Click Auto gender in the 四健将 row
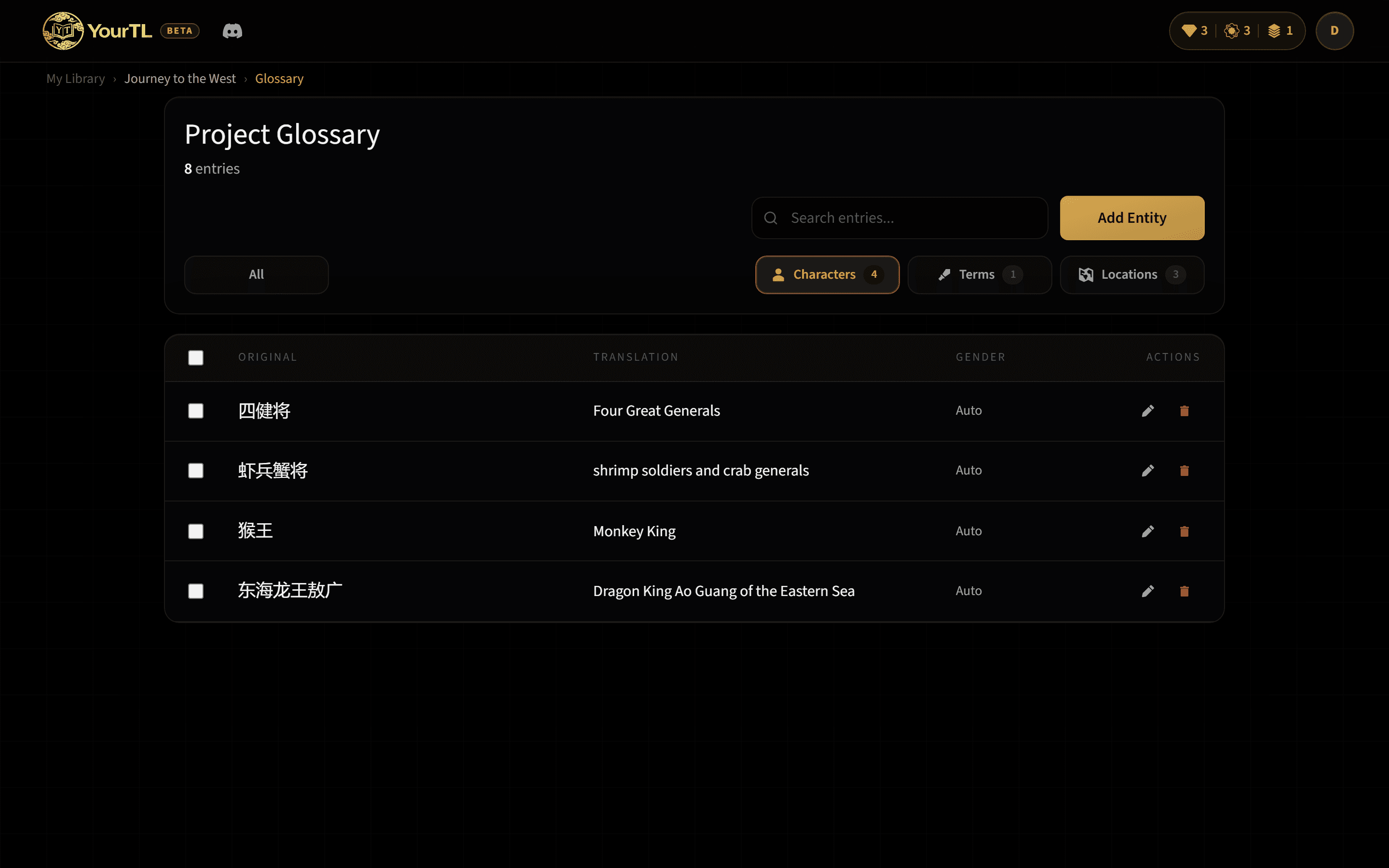Viewport: 1389px width, 868px height. click(968, 411)
